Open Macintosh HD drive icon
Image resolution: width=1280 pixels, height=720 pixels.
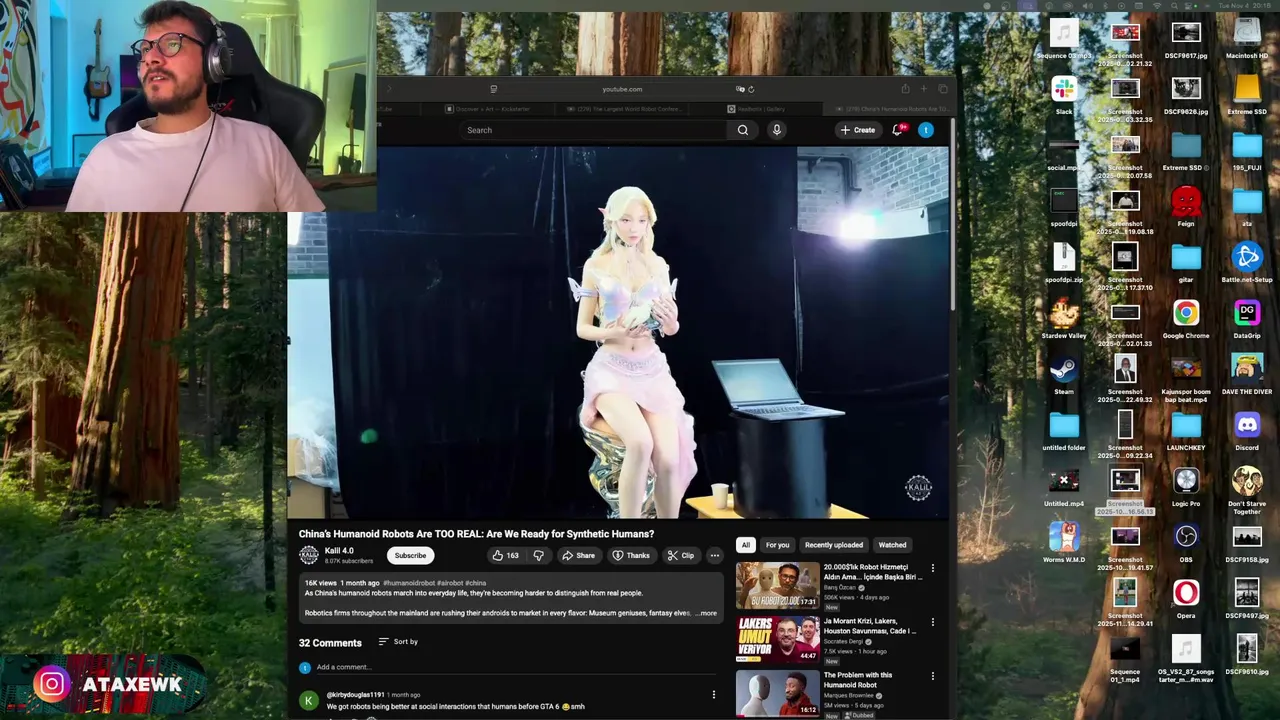(x=1247, y=33)
